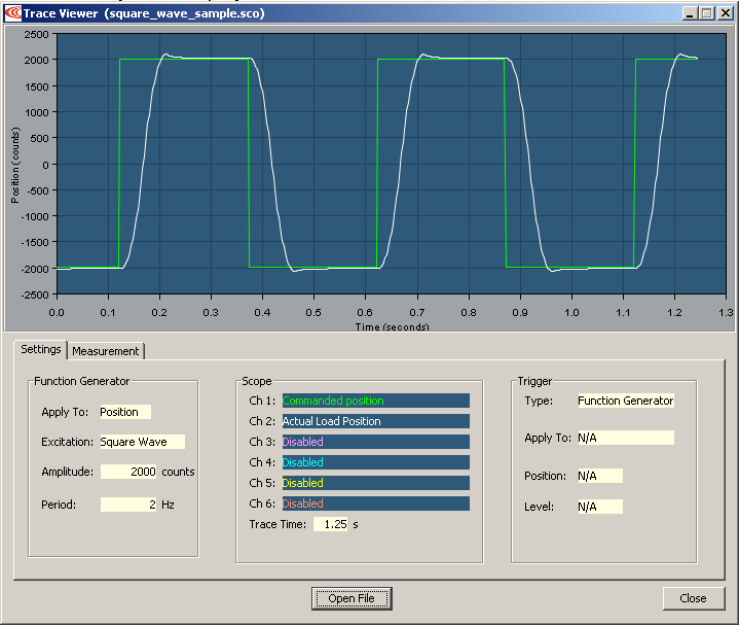Switch to the Measurement tab

(x=106, y=351)
